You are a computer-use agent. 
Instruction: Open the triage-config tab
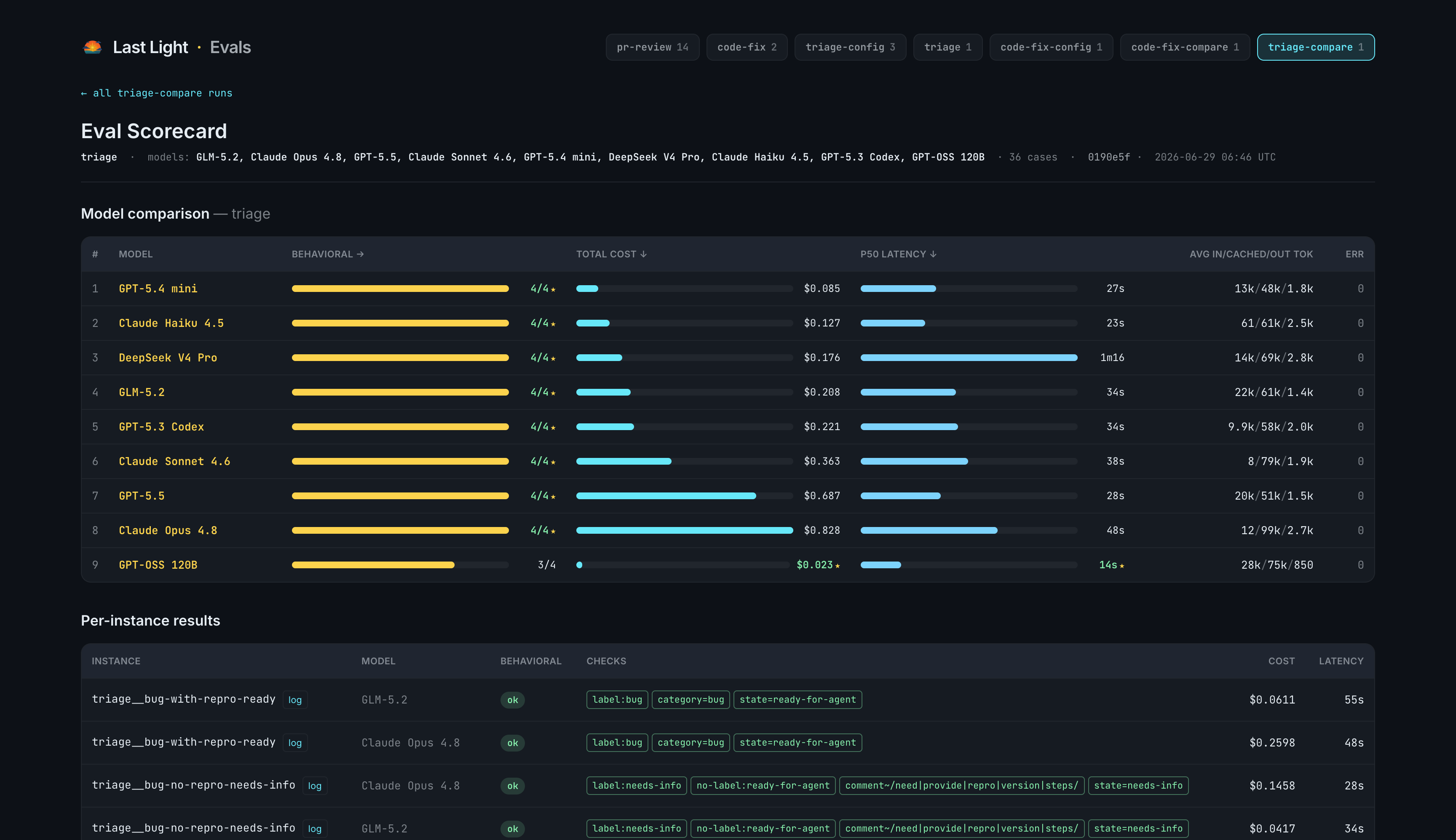point(850,47)
